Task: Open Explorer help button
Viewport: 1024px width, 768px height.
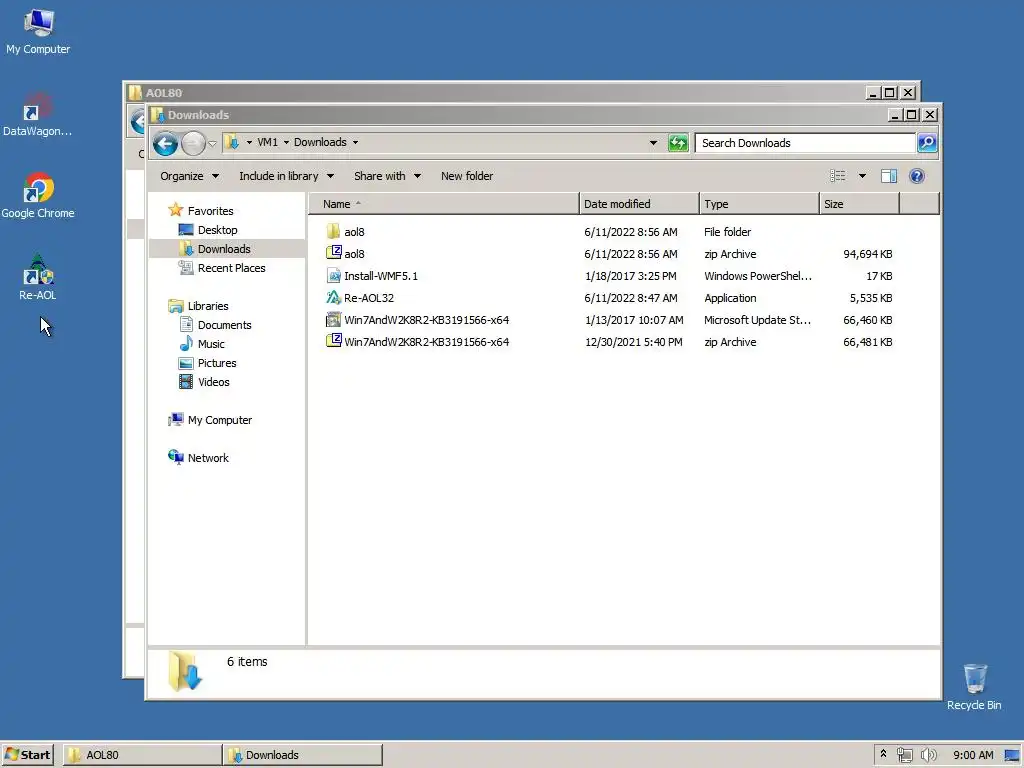Action: pos(916,176)
